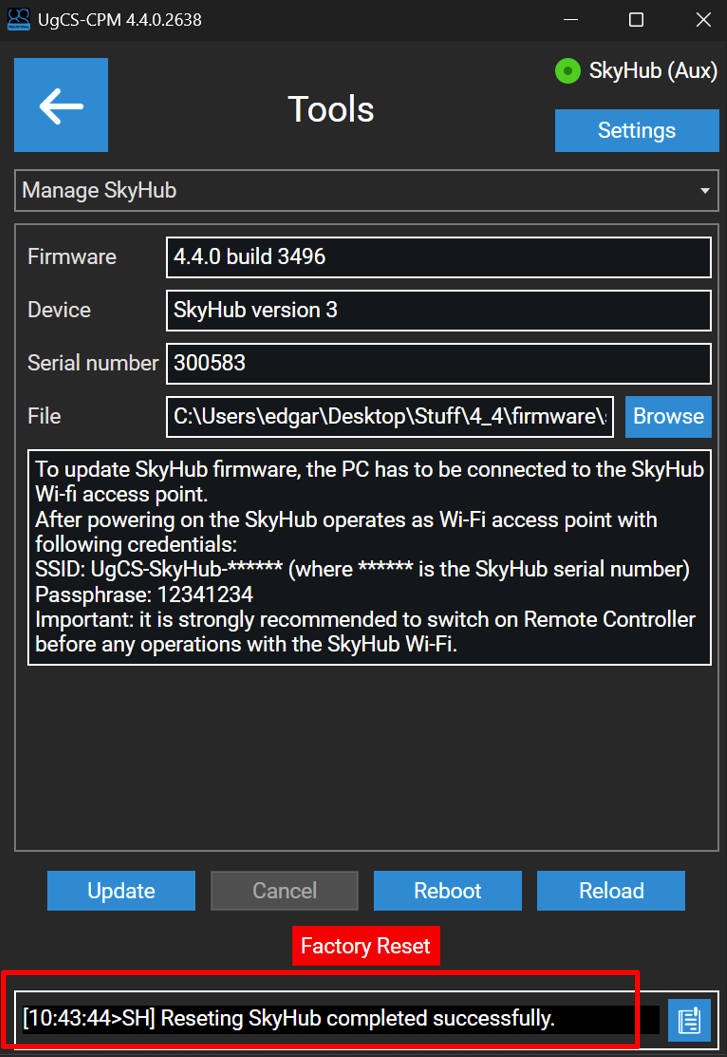Click the Reload button

click(x=610, y=890)
